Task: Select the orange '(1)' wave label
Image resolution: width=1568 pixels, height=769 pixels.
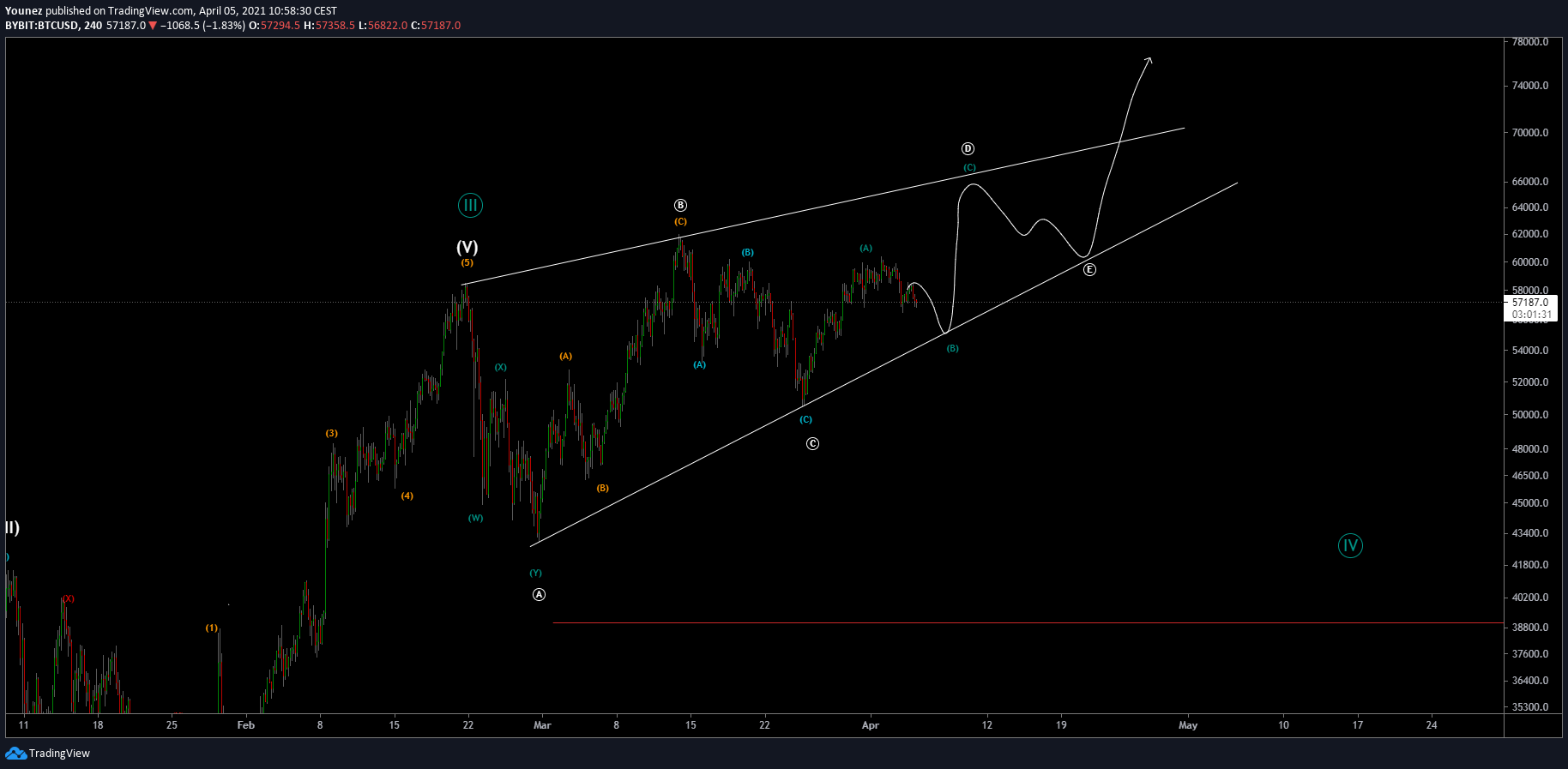Action: point(211,628)
